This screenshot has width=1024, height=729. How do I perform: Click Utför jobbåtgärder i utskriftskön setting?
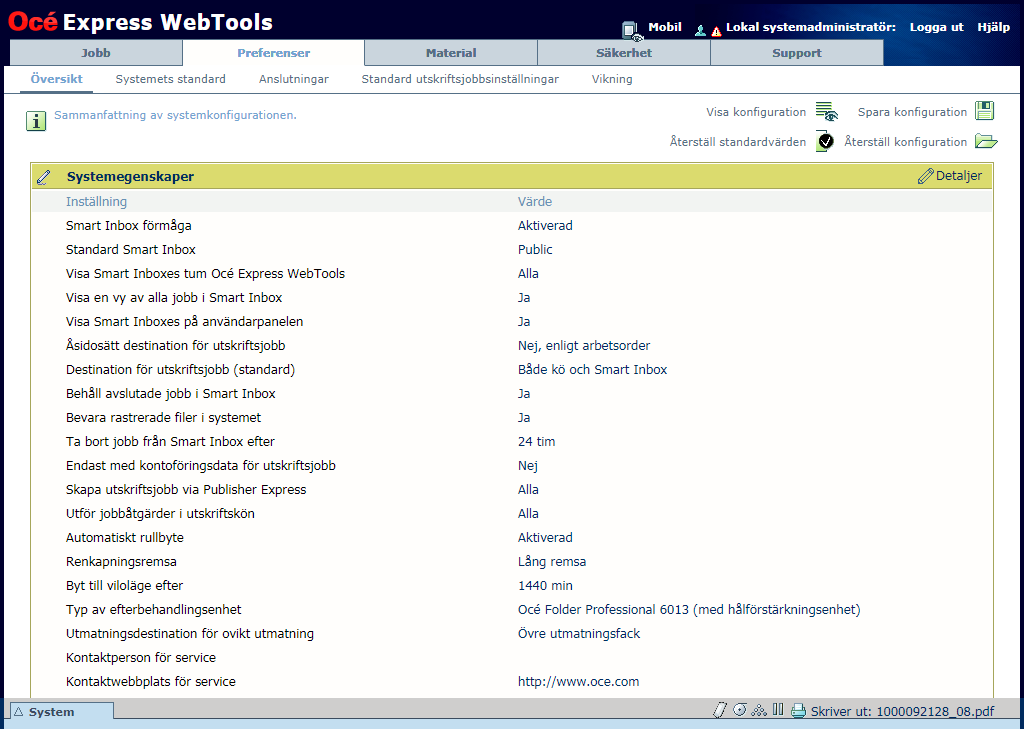[x=160, y=513]
